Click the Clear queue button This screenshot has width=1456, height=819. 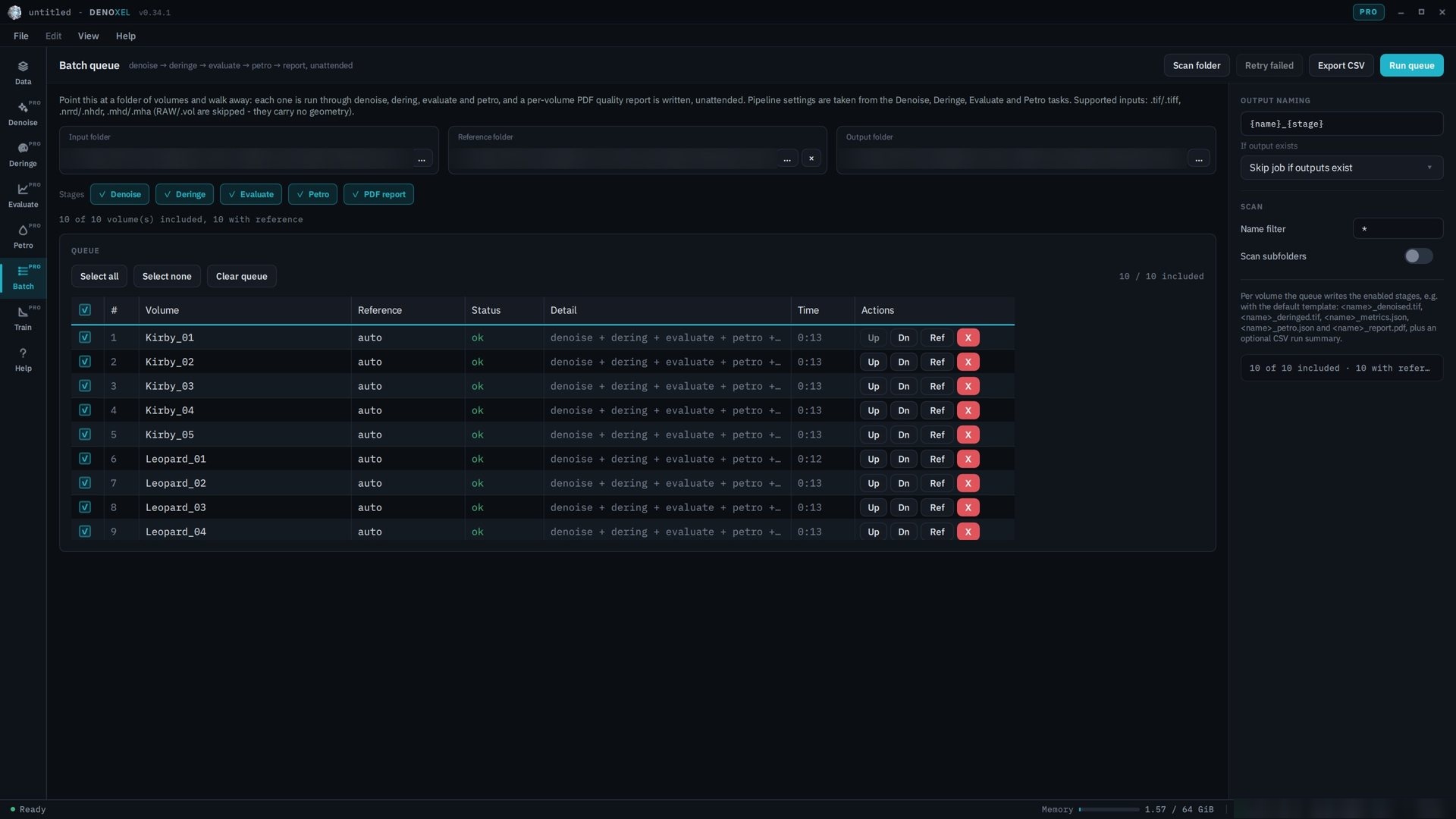point(241,276)
